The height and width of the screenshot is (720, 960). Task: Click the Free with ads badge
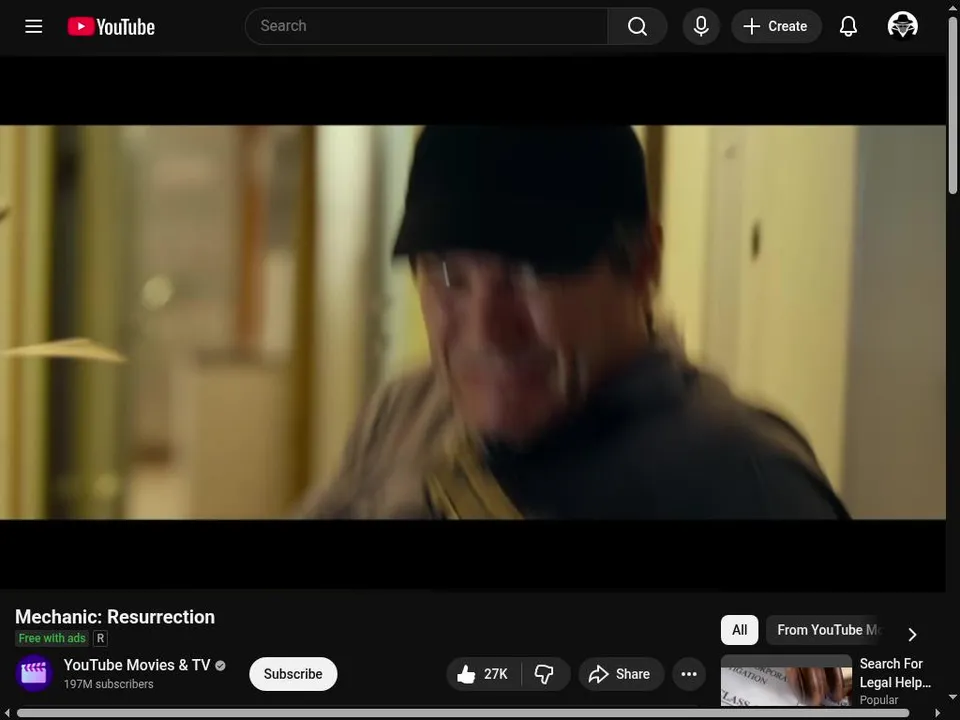point(52,638)
